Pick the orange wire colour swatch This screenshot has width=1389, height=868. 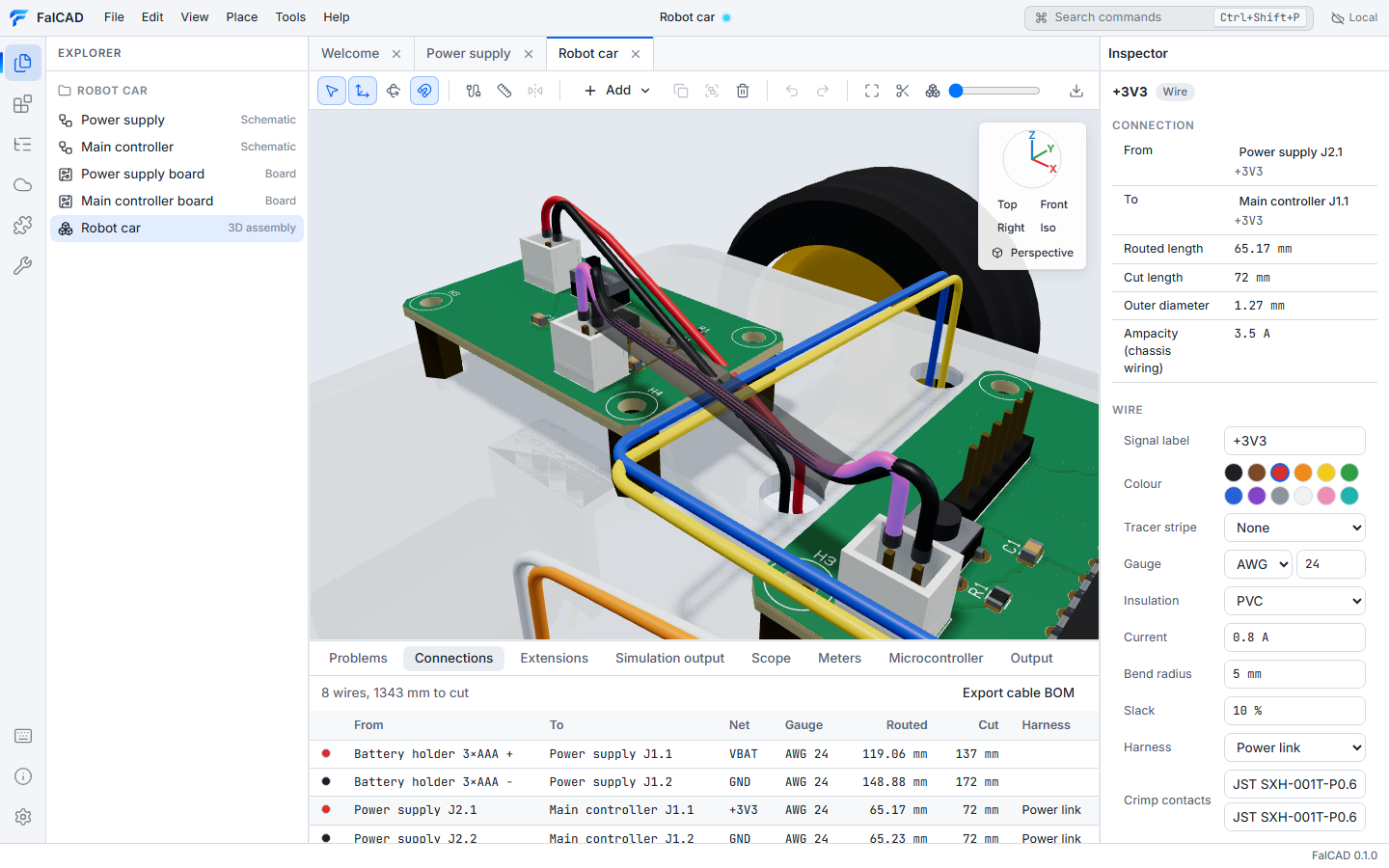tap(1303, 473)
